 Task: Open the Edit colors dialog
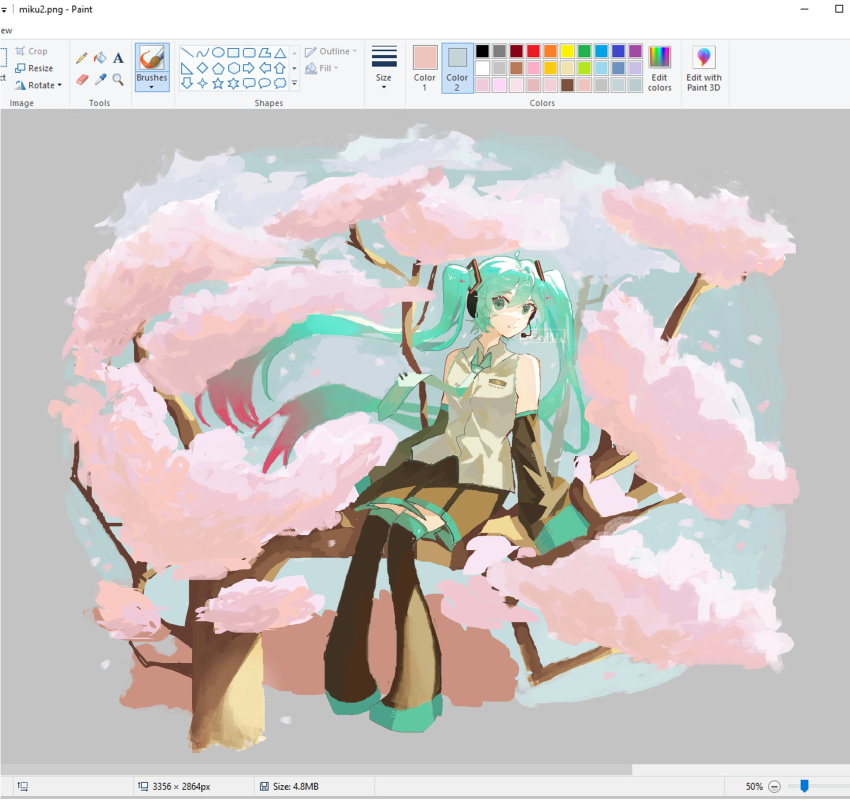tap(659, 67)
